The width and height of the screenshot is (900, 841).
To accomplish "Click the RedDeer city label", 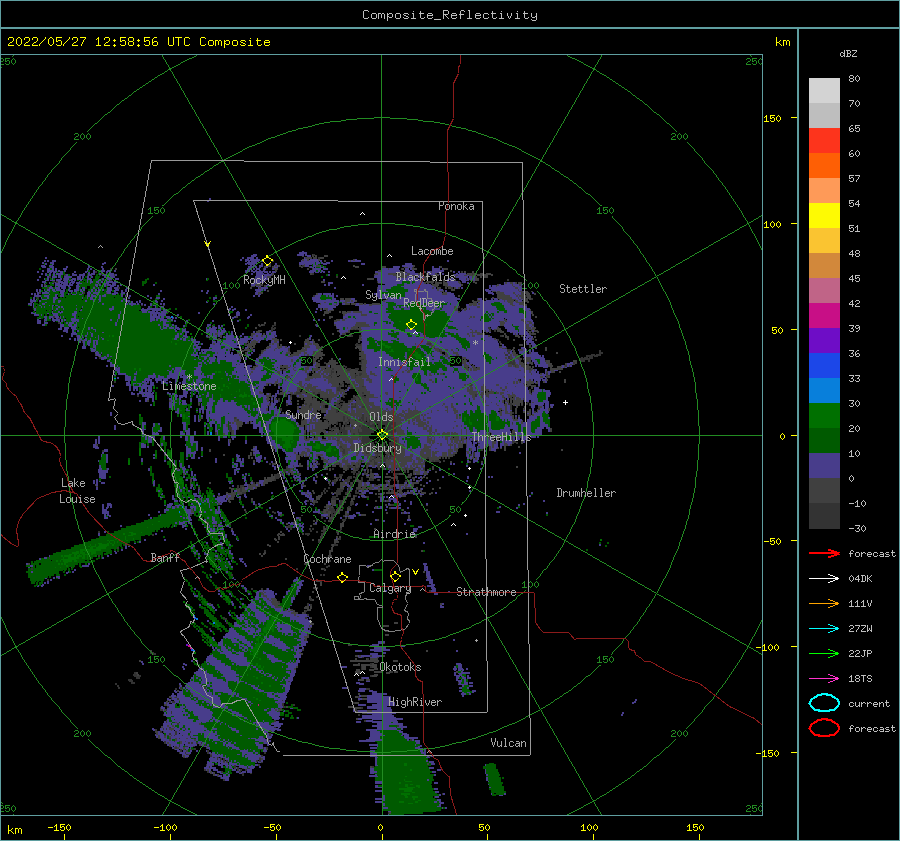I will coord(424,303).
